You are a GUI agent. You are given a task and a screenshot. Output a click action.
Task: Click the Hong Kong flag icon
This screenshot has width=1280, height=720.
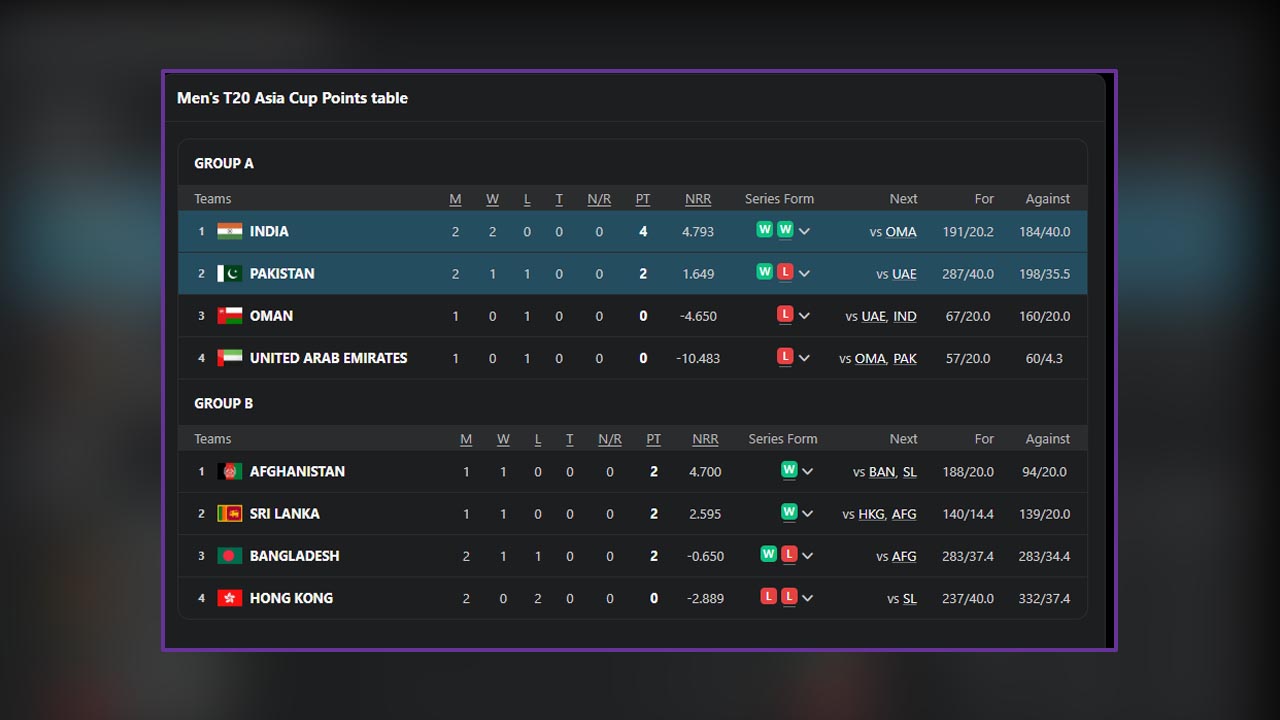coord(230,598)
